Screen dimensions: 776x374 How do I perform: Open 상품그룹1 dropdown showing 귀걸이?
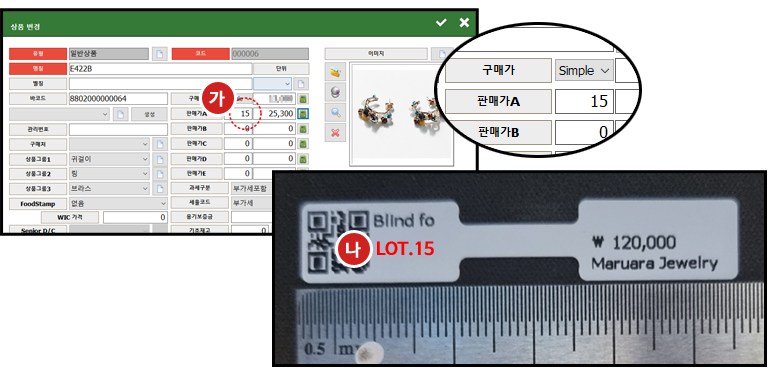pos(109,159)
